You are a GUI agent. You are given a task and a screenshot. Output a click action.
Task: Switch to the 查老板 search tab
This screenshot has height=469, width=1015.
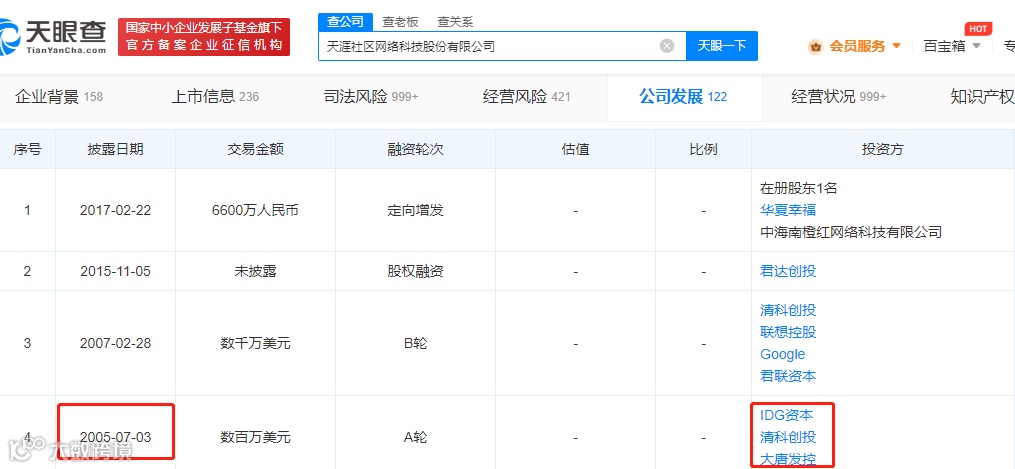pyautogui.click(x=401, y=21)
